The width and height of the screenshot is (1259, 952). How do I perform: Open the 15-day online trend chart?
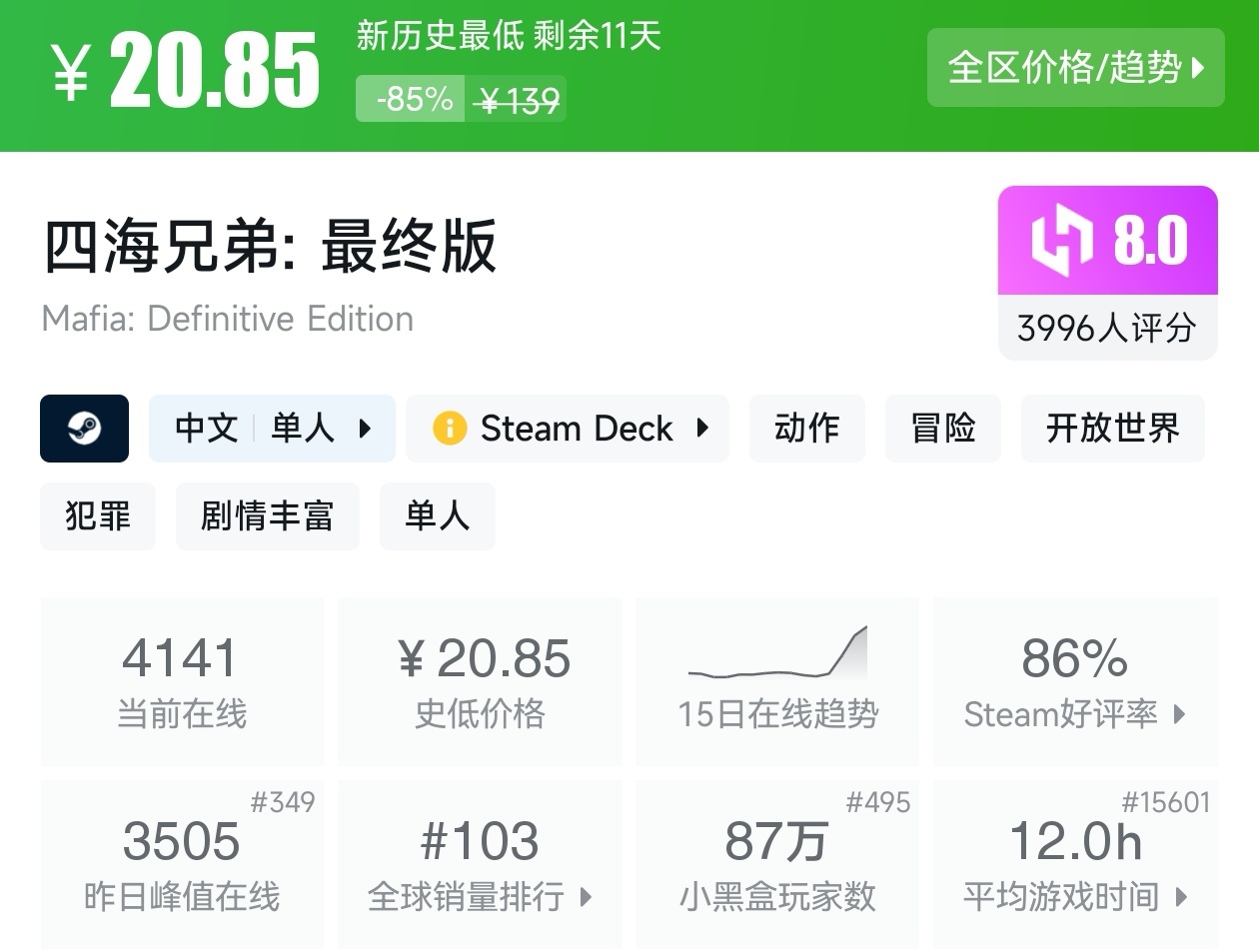click(x=777, y=681)
